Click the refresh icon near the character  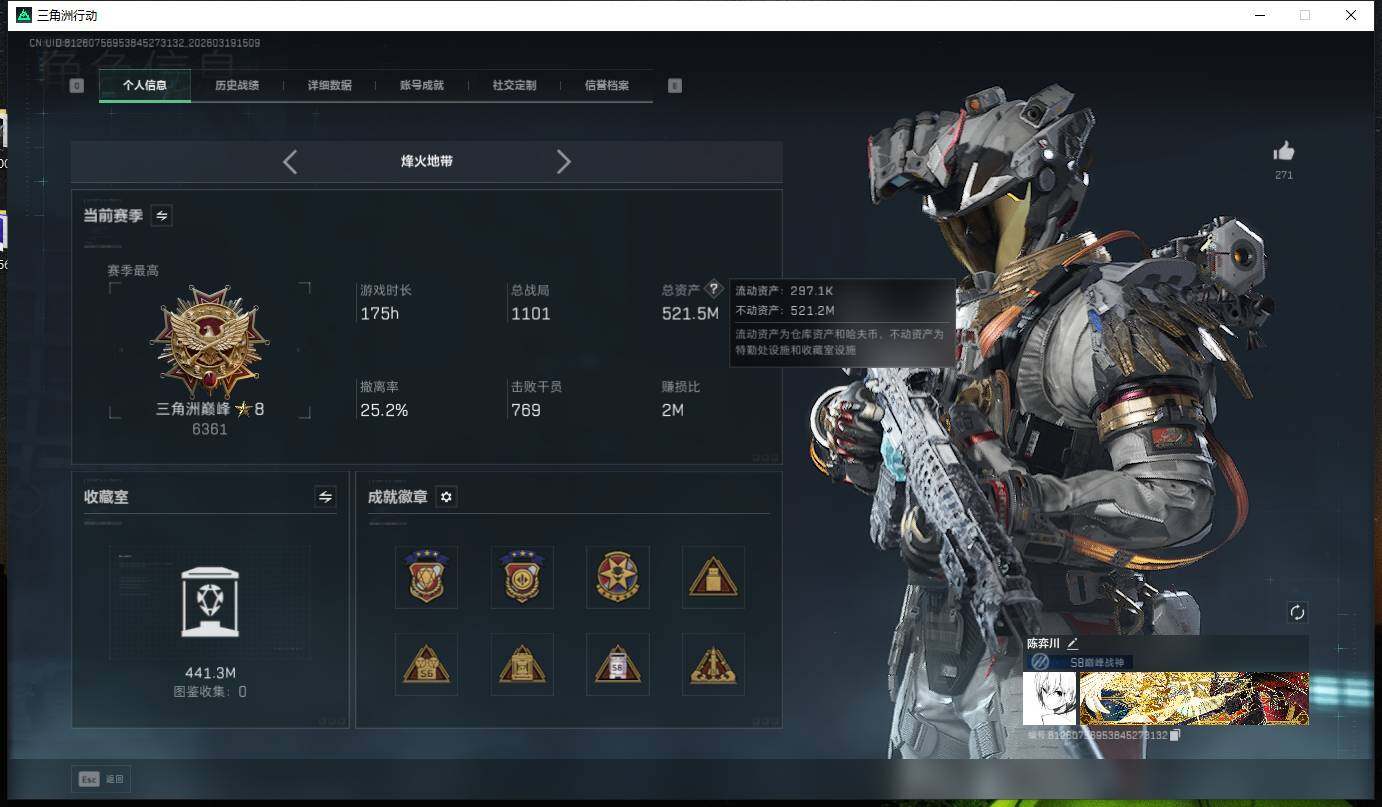[x=1298, y=613]
